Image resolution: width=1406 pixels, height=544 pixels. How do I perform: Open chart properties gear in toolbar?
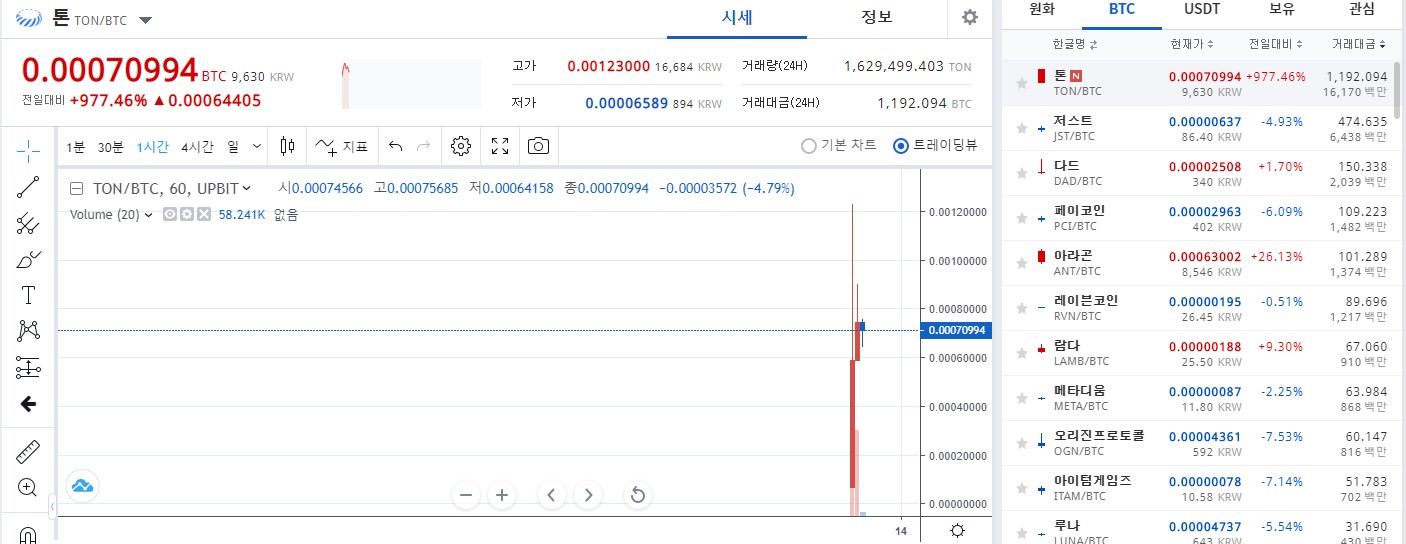click(x=461, y=146)
